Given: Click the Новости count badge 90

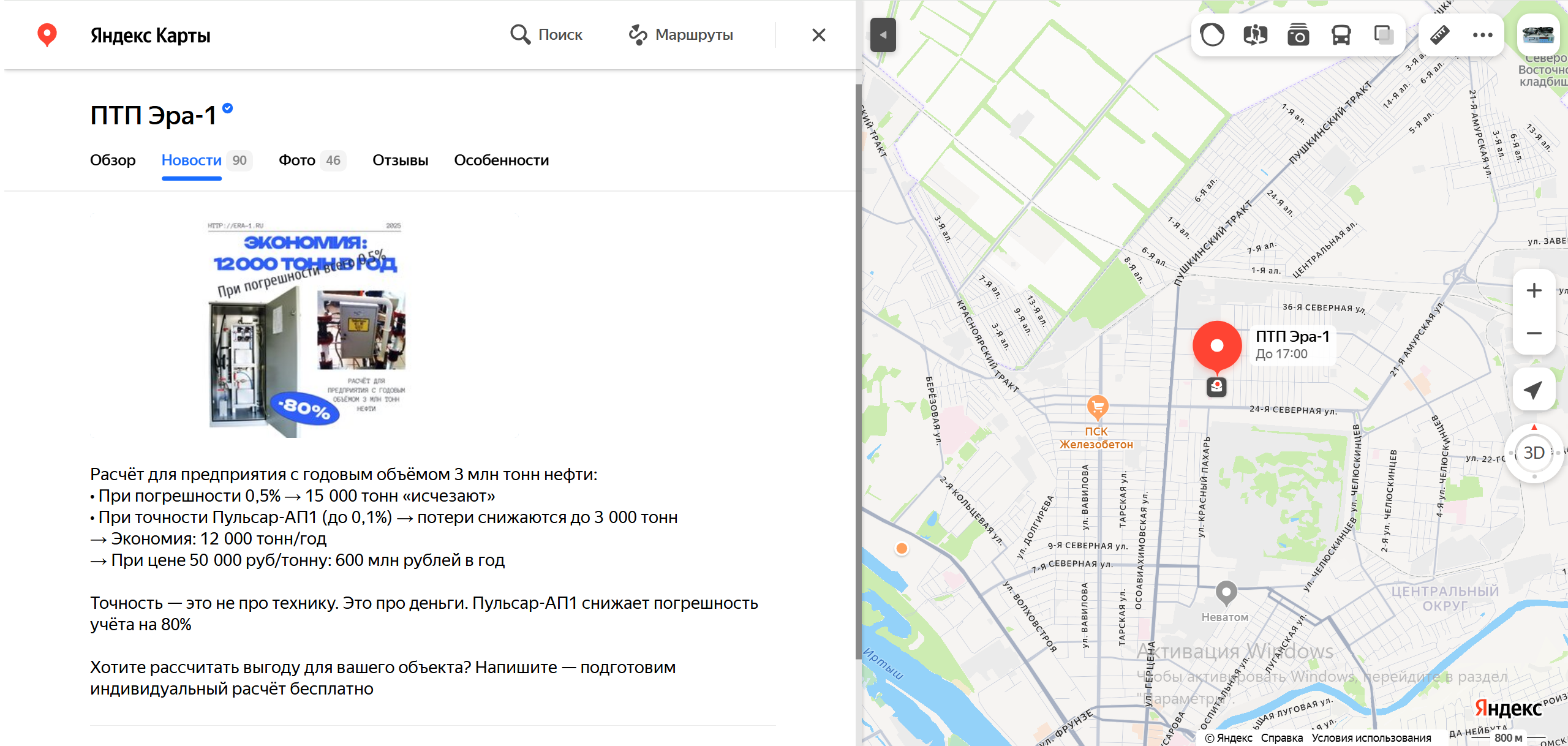Looking at the screenshot, I should click(239, 160).
